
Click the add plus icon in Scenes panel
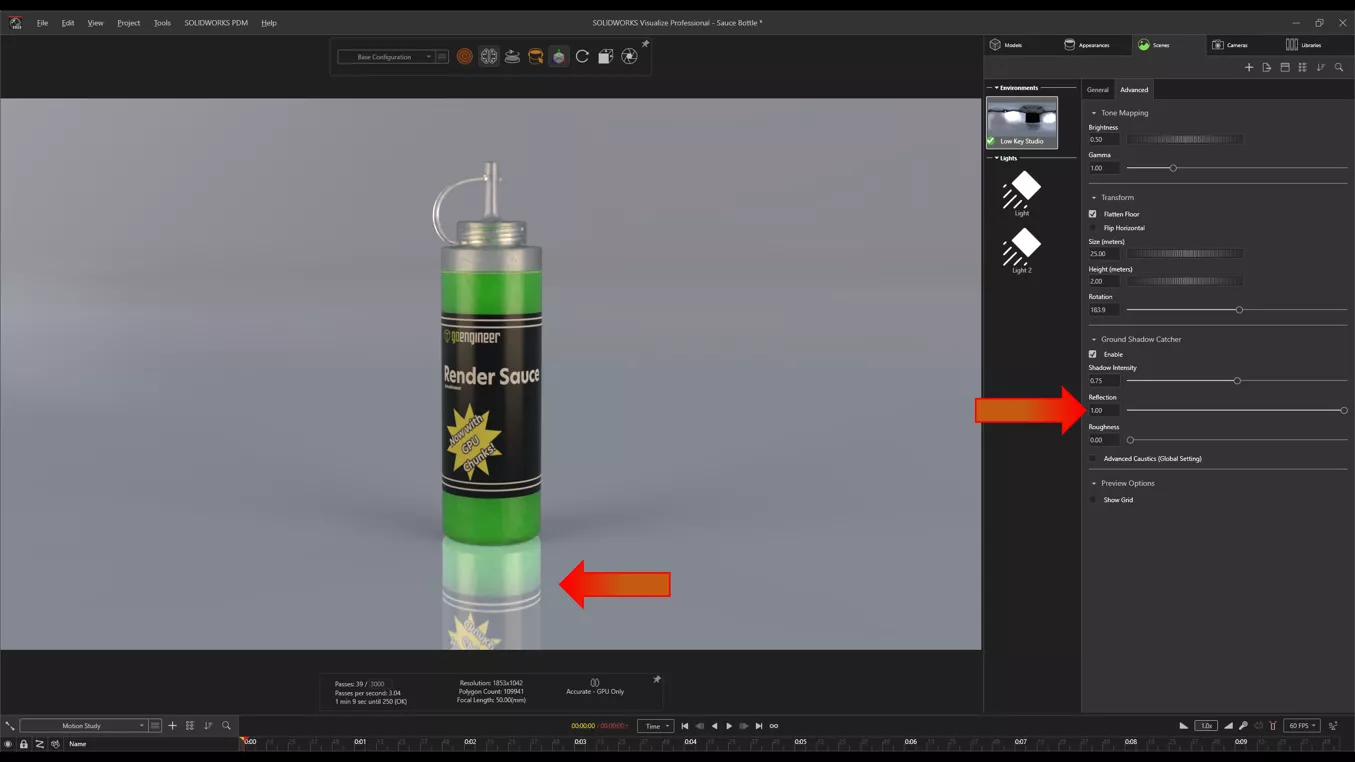tap(1249, 68)
